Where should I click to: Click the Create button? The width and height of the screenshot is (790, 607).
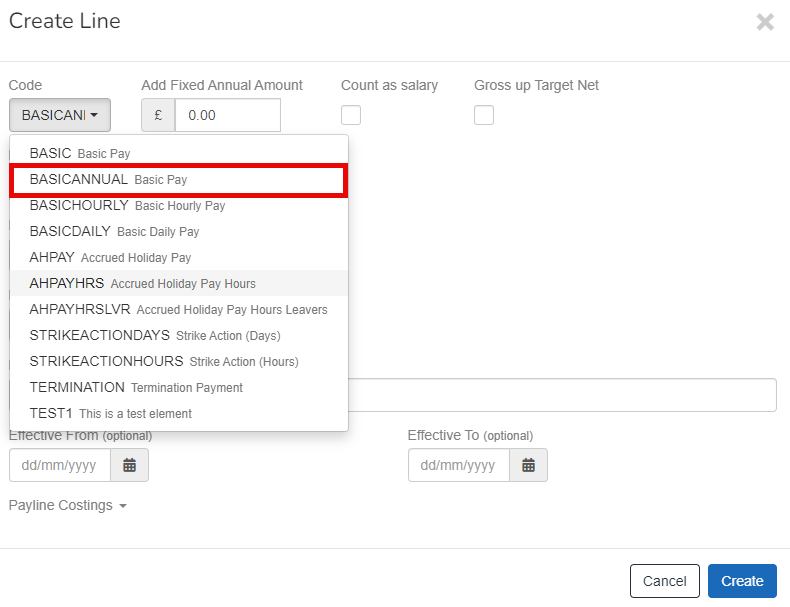tap(742, 581)
